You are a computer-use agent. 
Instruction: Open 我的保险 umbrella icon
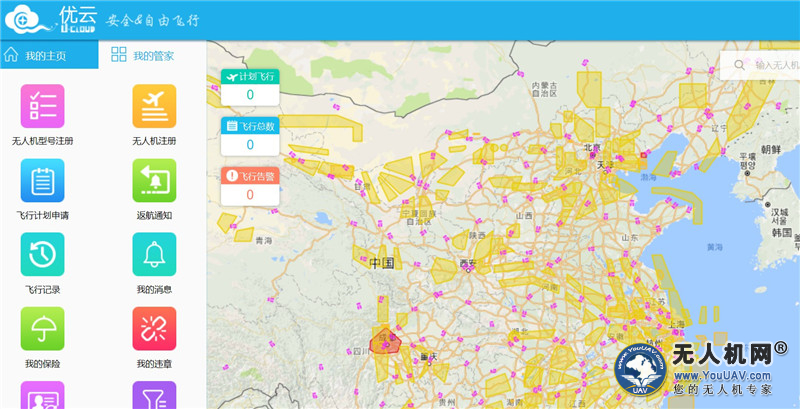pyautogui.click(x=42, y=328)
